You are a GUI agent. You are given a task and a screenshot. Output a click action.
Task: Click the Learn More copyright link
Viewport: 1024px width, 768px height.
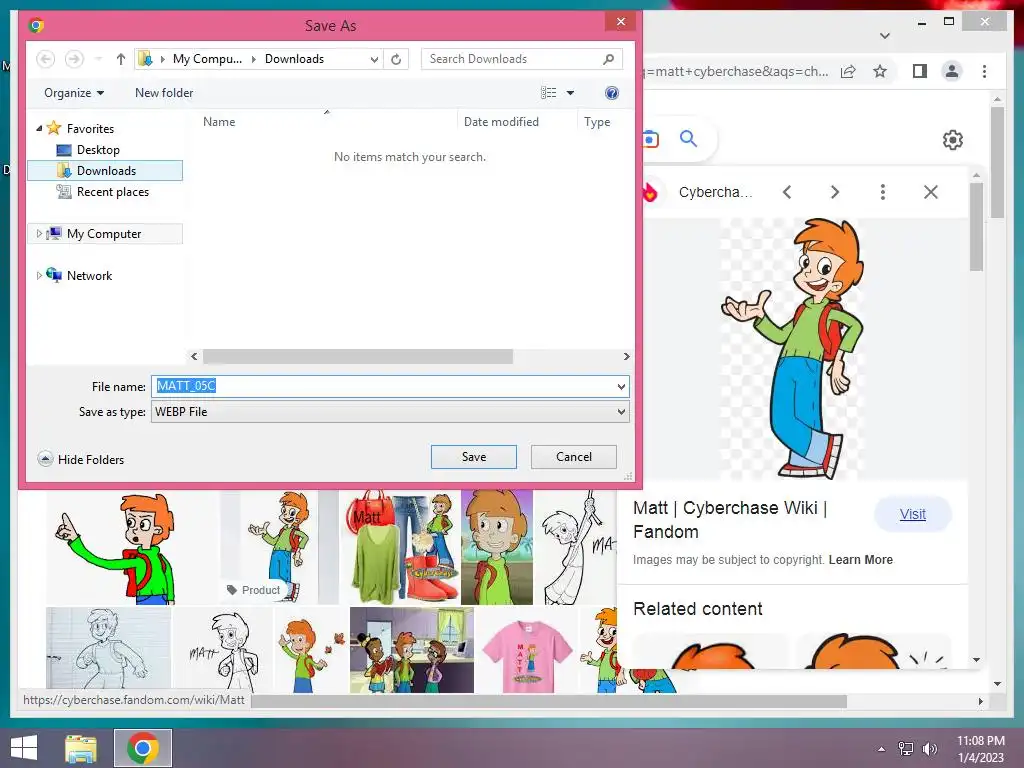[x=860, y=560]
